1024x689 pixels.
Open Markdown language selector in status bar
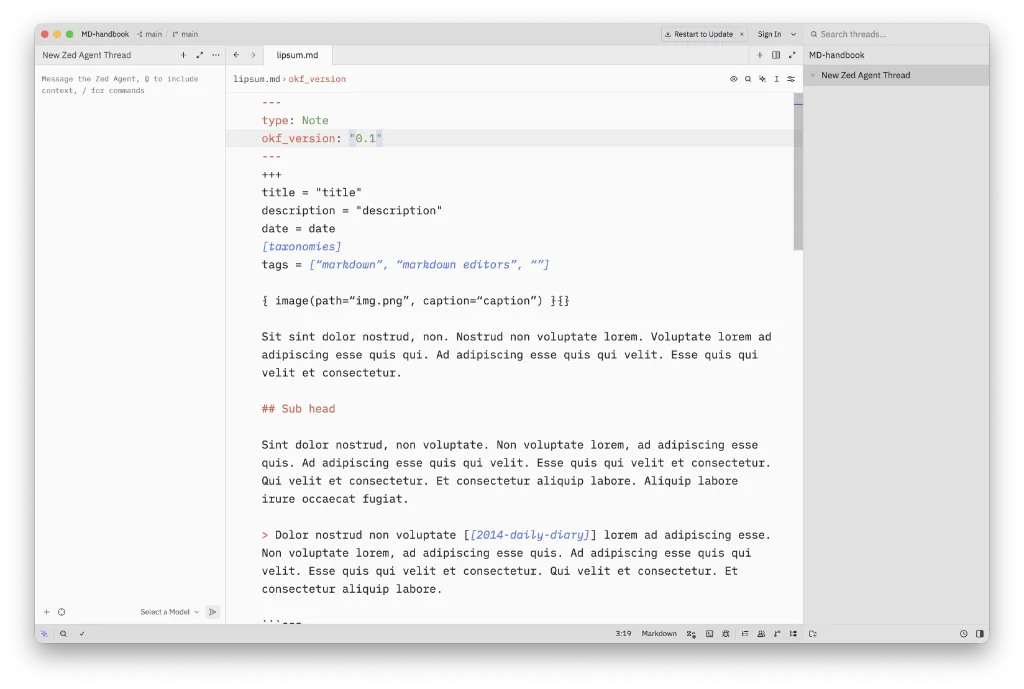(x=659, y=633)
